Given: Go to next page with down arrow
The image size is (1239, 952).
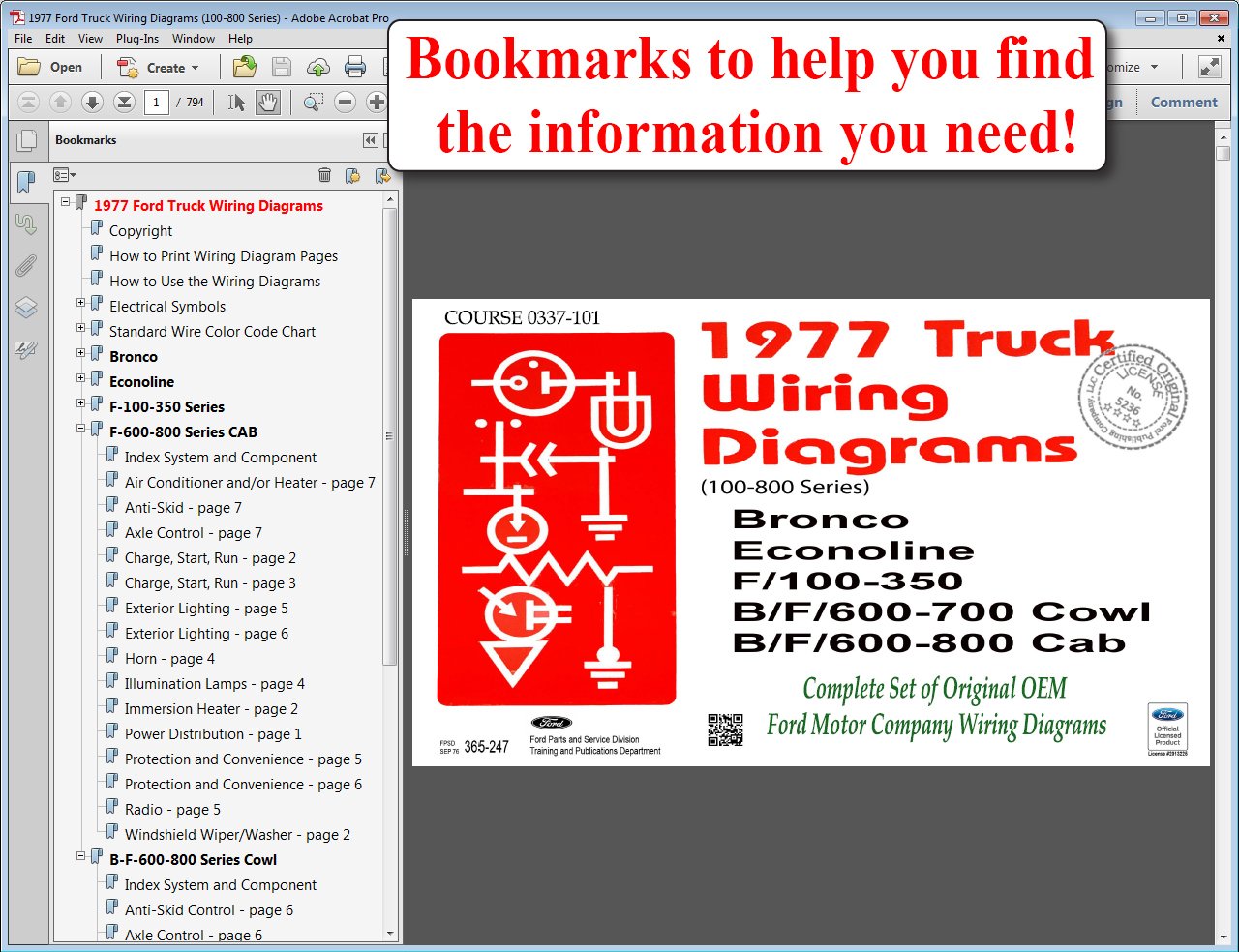Looking at the screenshot, I should click(92, 103).
